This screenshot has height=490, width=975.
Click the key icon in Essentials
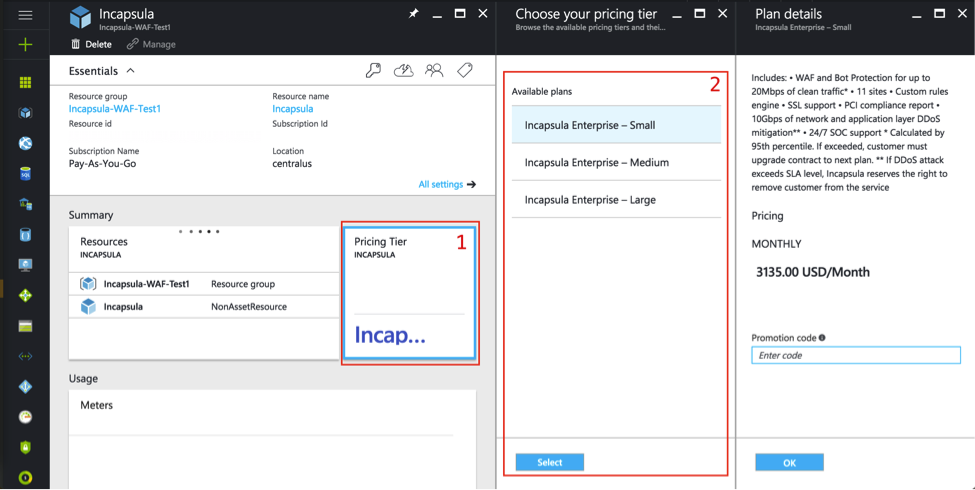pyautogui.click(x=373, y=71)
